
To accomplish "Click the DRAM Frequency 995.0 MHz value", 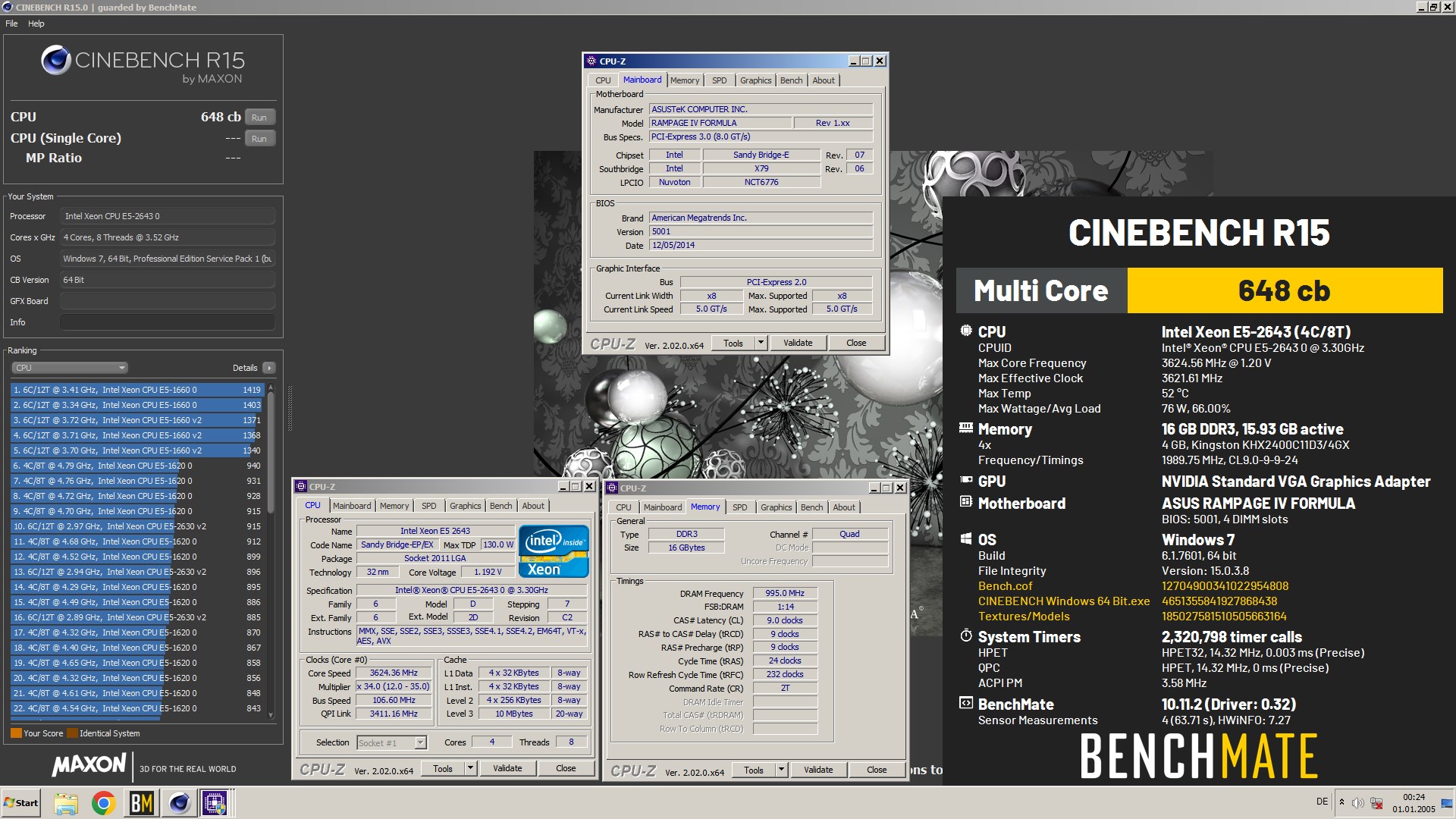I will click(785, 594).
